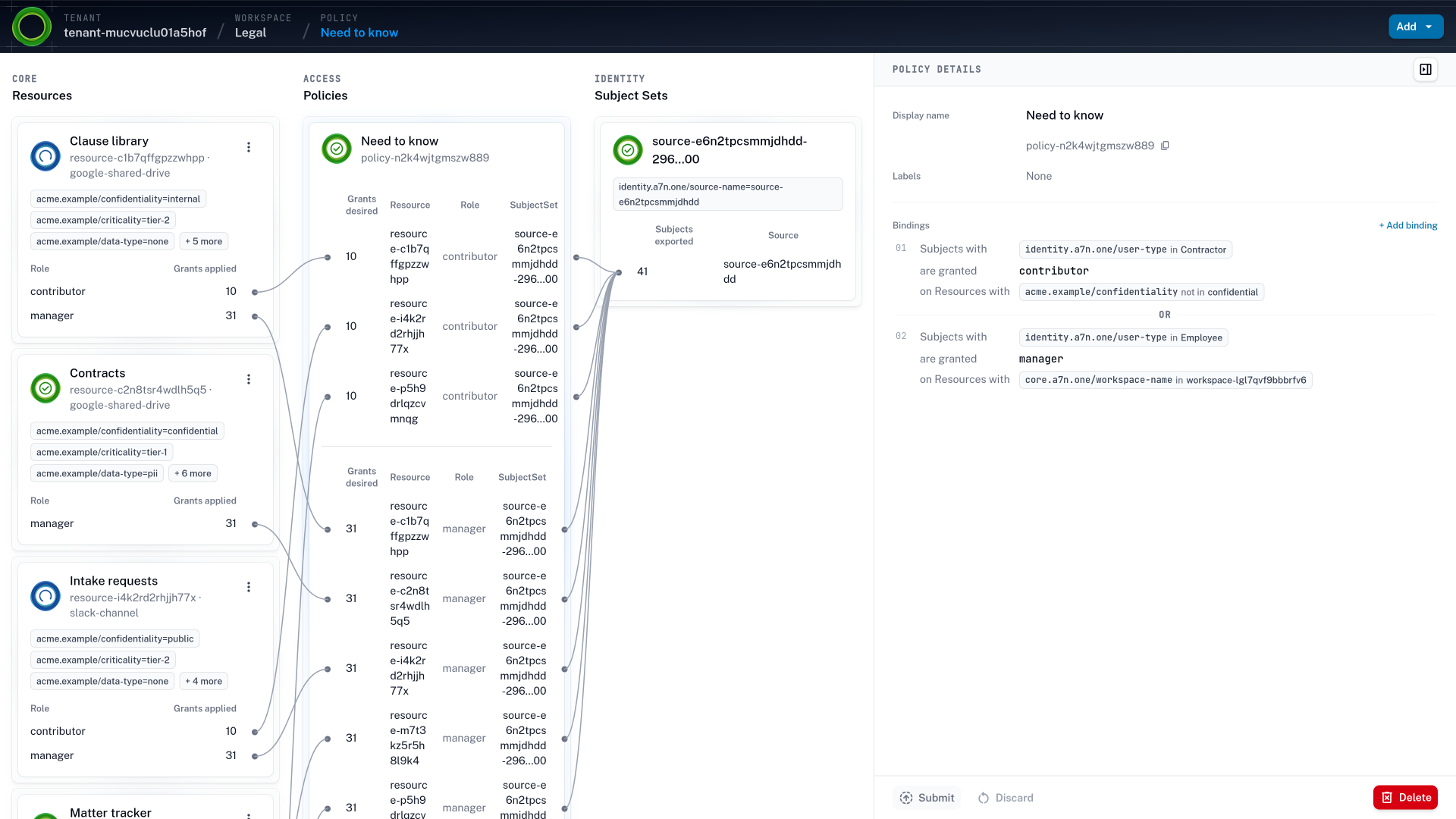Open the Contracts three-dot menu
The image size is (1456, 819).
(249, 379)
